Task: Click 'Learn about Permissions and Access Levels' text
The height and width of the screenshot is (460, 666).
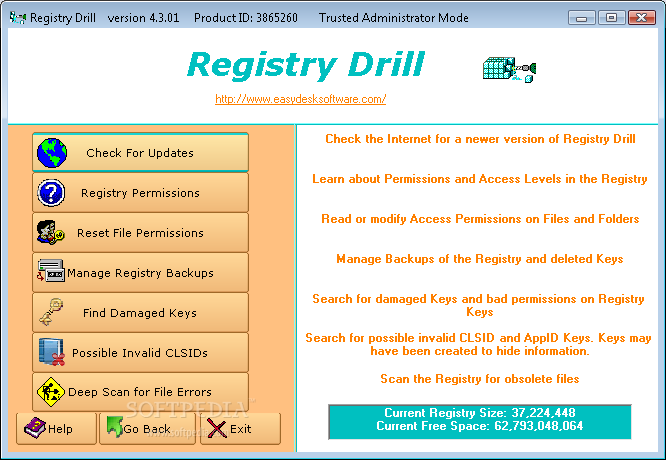Action: point(480,179)
